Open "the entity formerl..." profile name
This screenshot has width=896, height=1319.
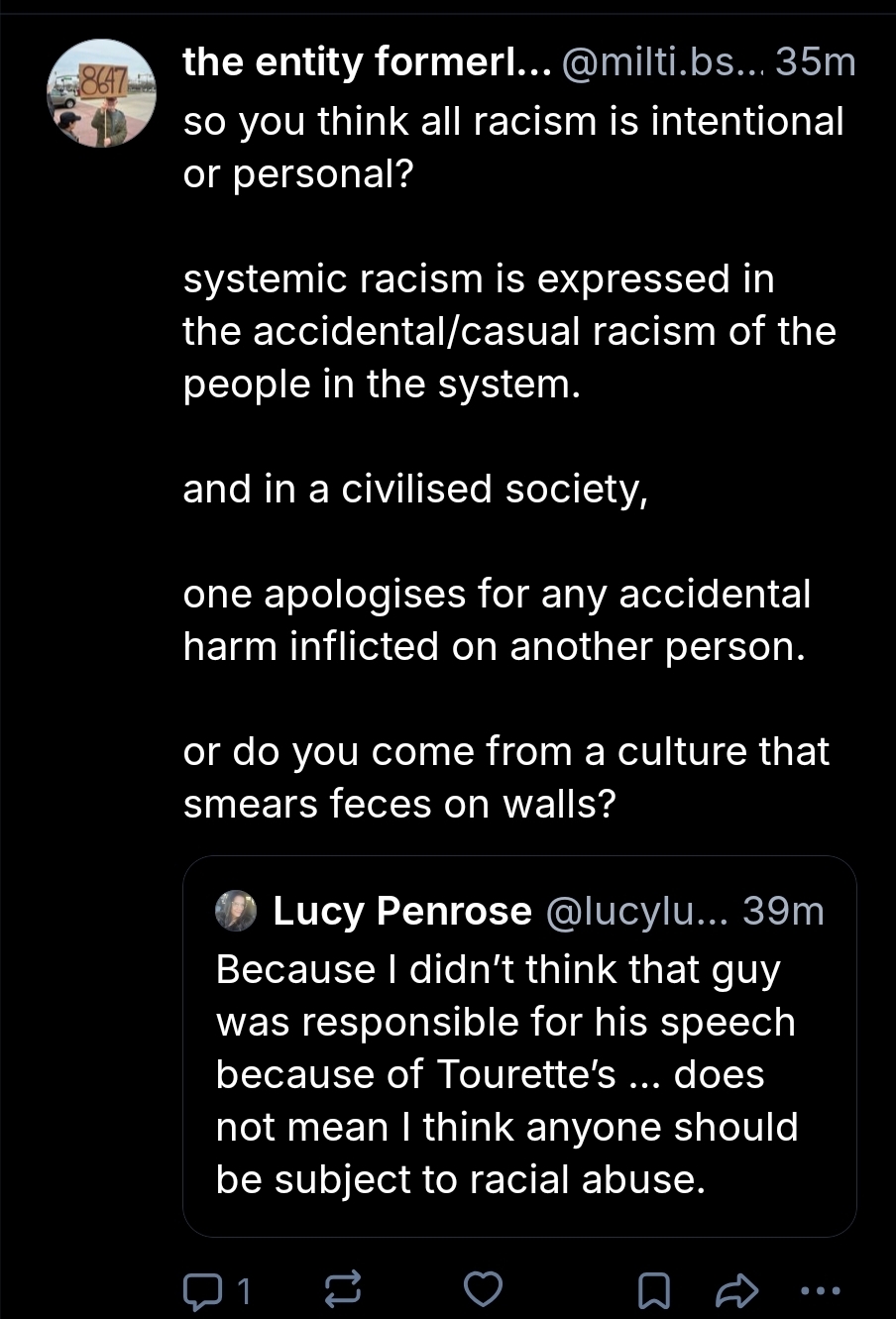pyautogui.click(x=366, y=63)
